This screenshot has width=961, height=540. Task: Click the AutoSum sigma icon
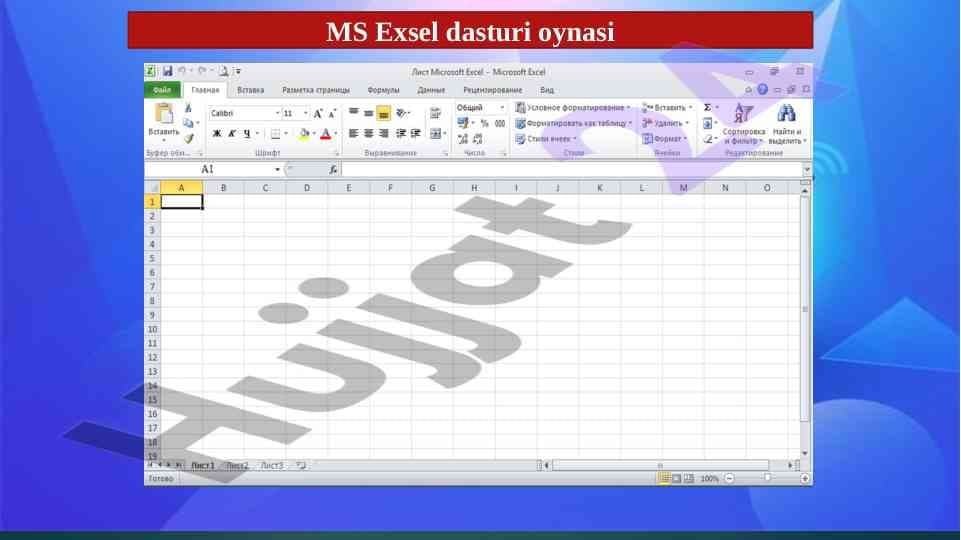[707, 107]
